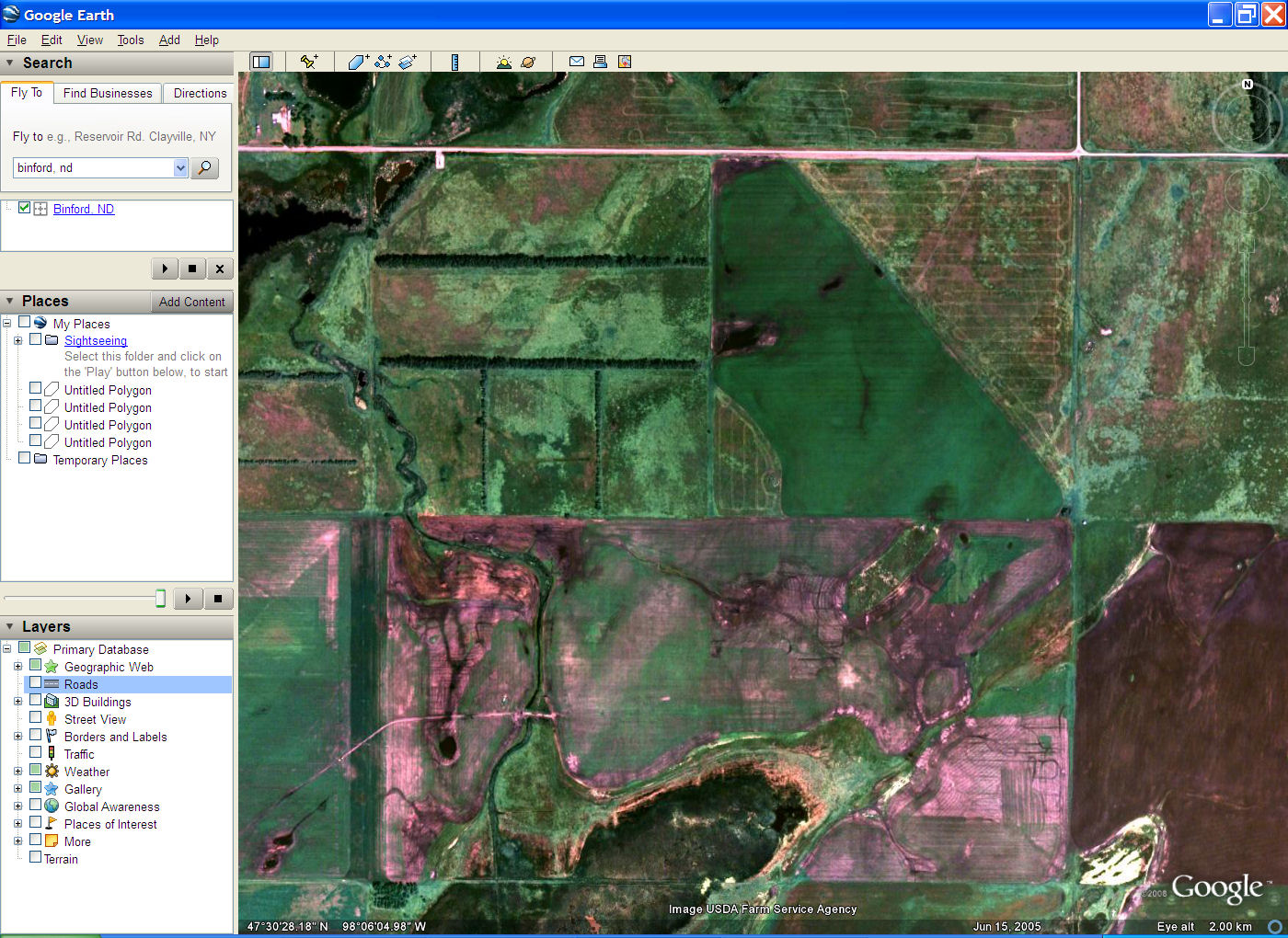This screenshot has height=938, width=1288.
Task: Click the Places panel opacity slider handle
Action: pyautogui.click(x=160, y=599)
